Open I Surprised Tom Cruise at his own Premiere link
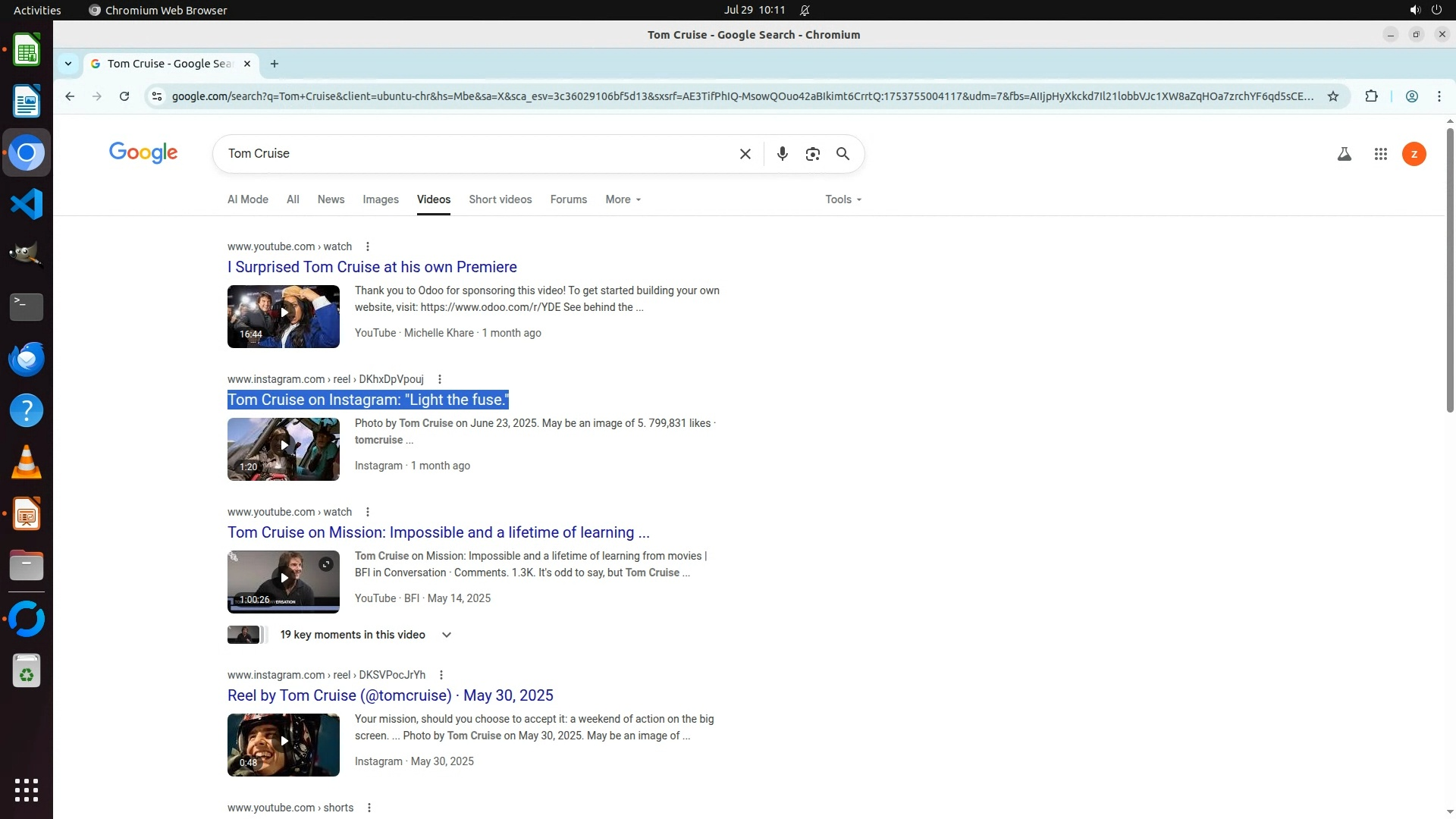 [372, 267]
